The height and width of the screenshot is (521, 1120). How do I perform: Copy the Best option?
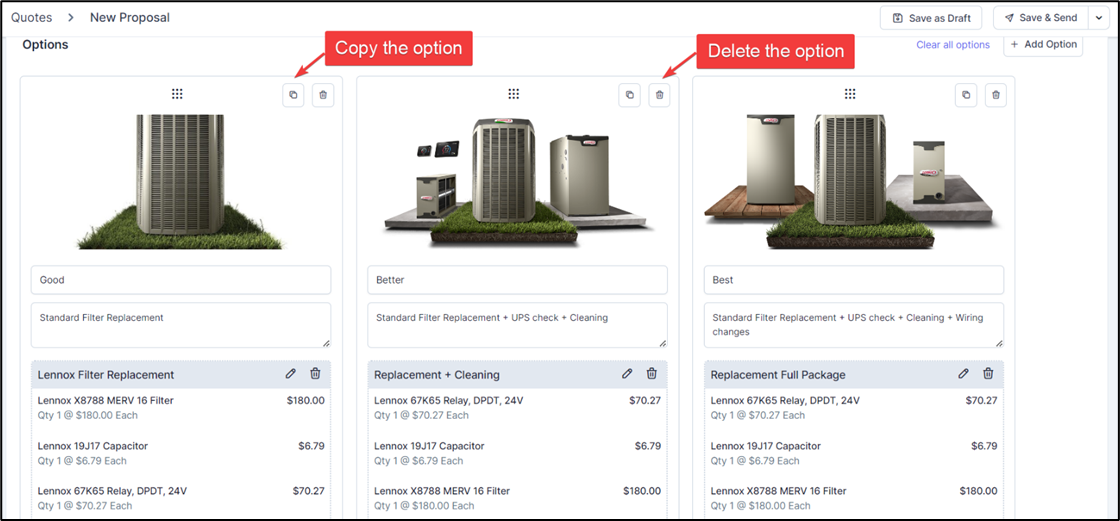(x=966, y=94)
